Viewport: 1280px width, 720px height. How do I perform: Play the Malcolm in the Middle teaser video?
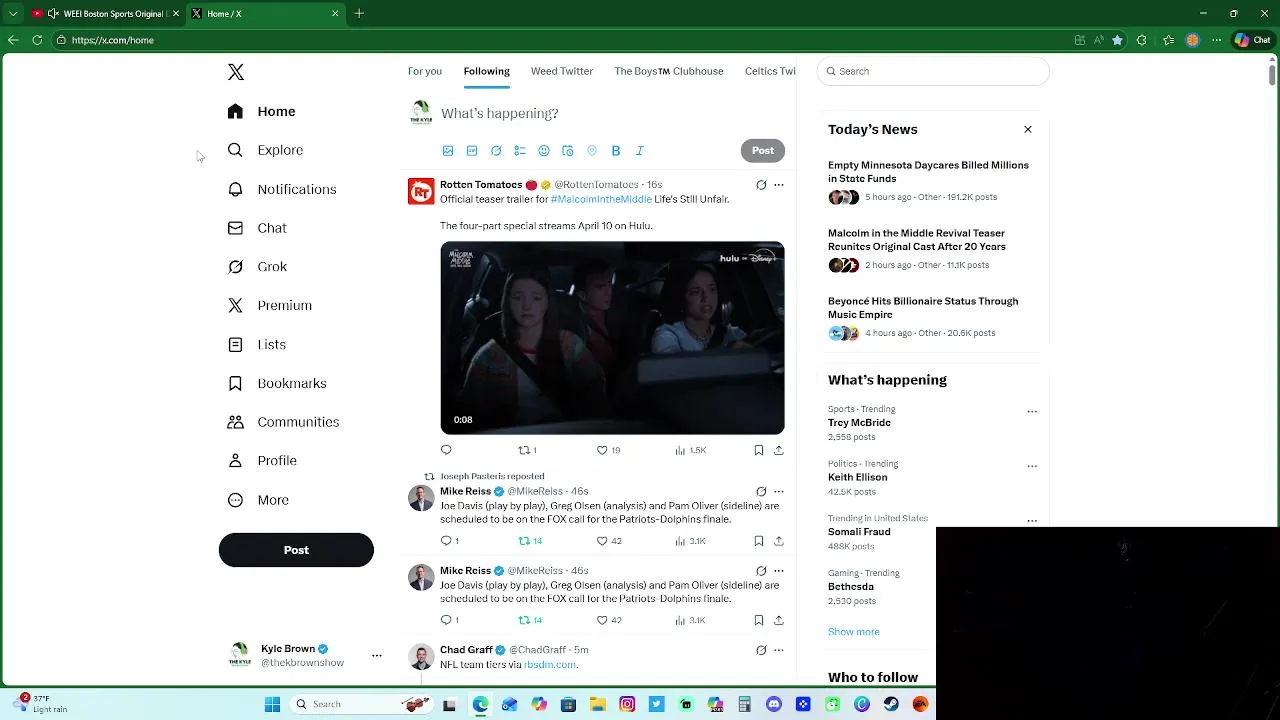point(613,338)
